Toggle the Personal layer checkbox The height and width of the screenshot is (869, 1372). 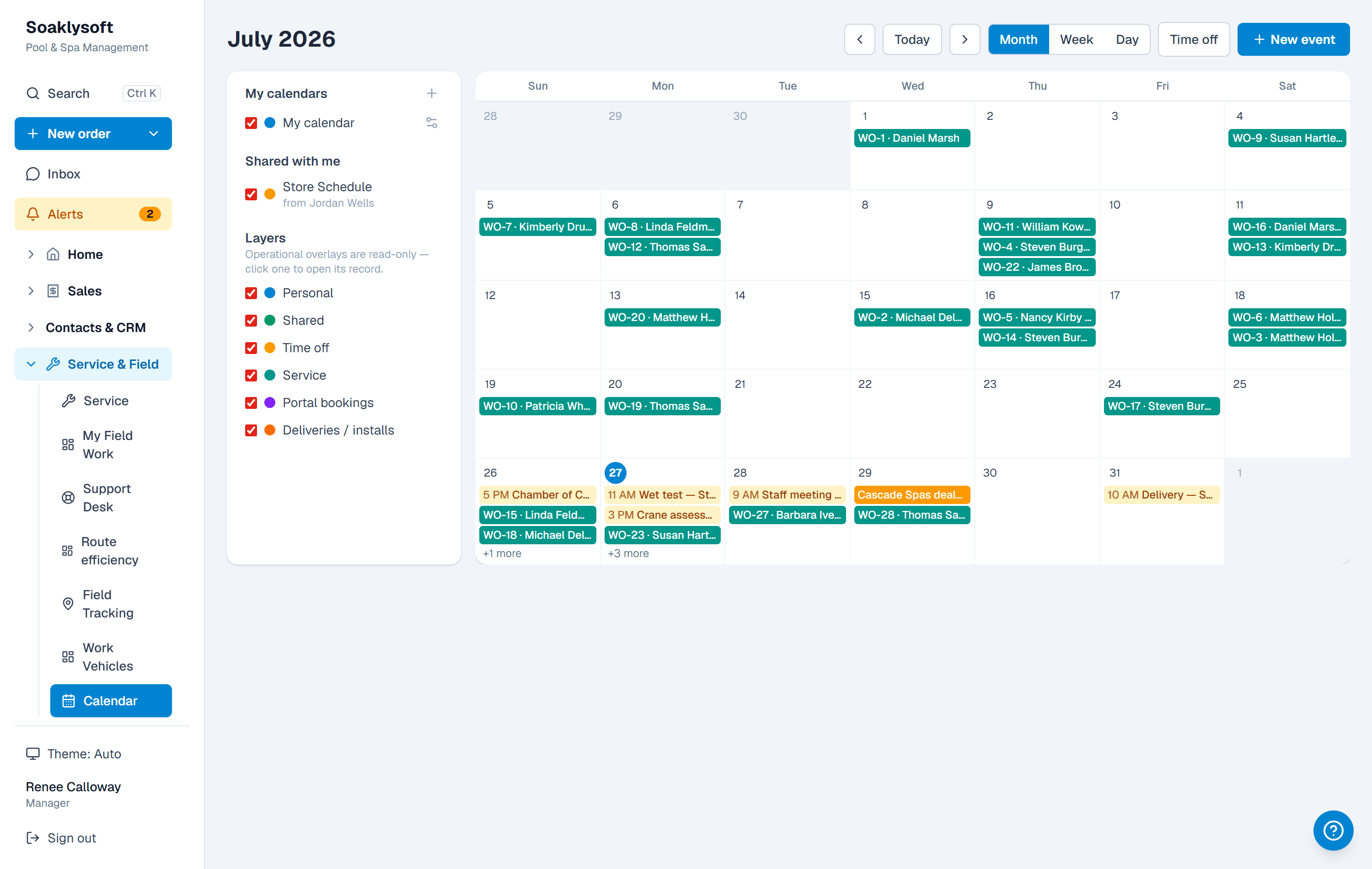(251, 293)
